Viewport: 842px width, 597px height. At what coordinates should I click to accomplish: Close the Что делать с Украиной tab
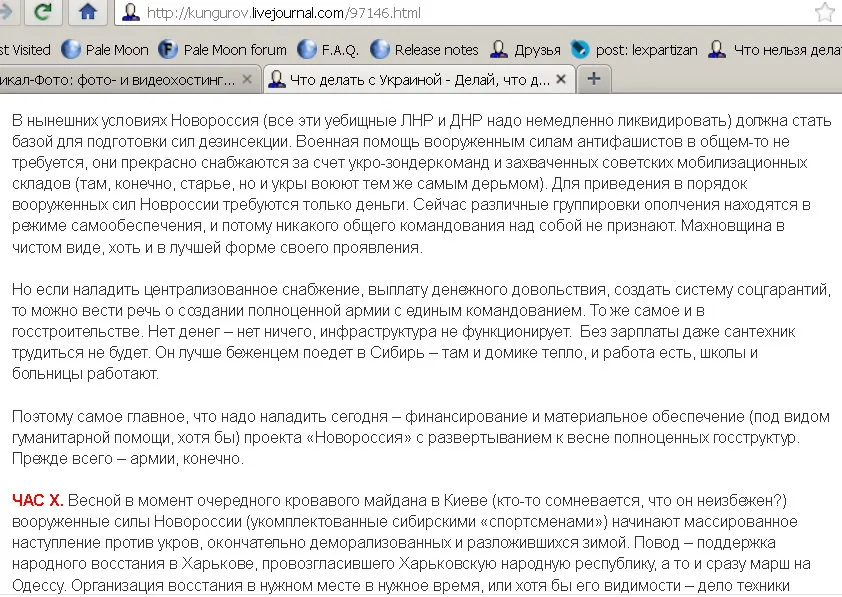pyautogui.click(x=561, y=79)
